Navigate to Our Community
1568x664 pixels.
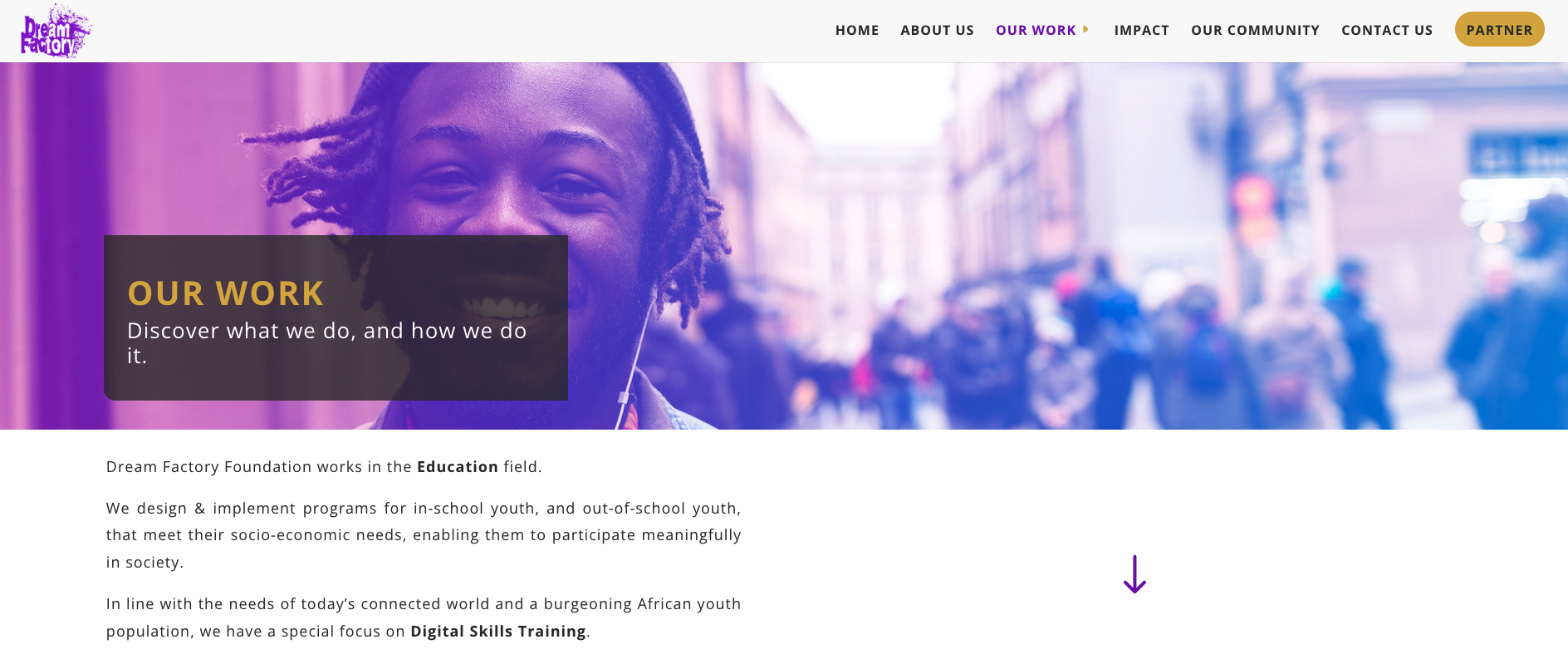(x=1255, y=30)
